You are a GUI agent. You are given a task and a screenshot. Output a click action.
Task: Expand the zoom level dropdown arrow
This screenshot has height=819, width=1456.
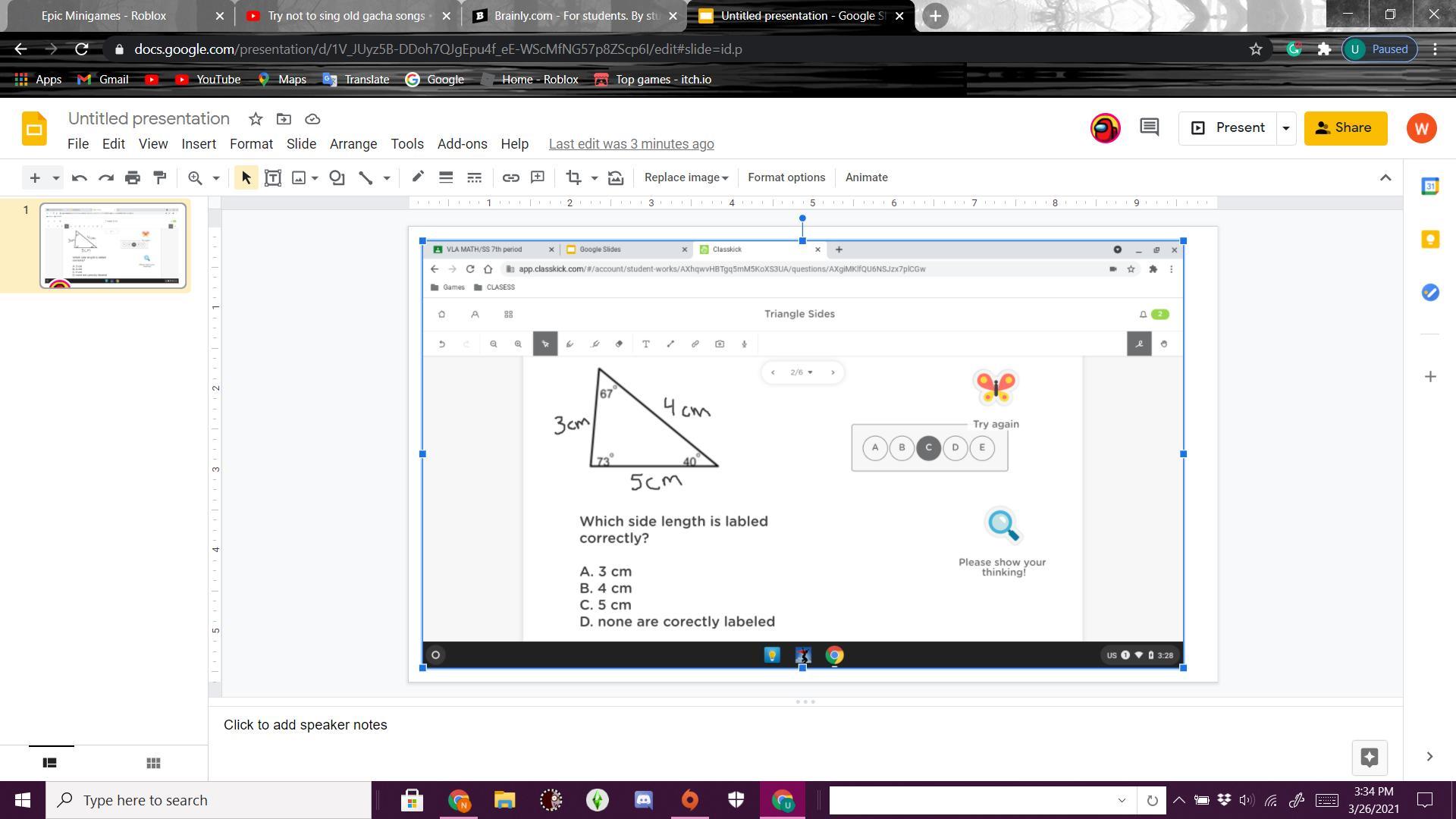click(x=215, y=177)
